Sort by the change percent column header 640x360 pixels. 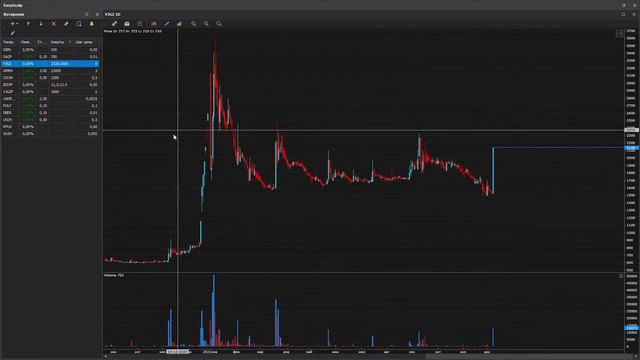[x=27, y=42]
